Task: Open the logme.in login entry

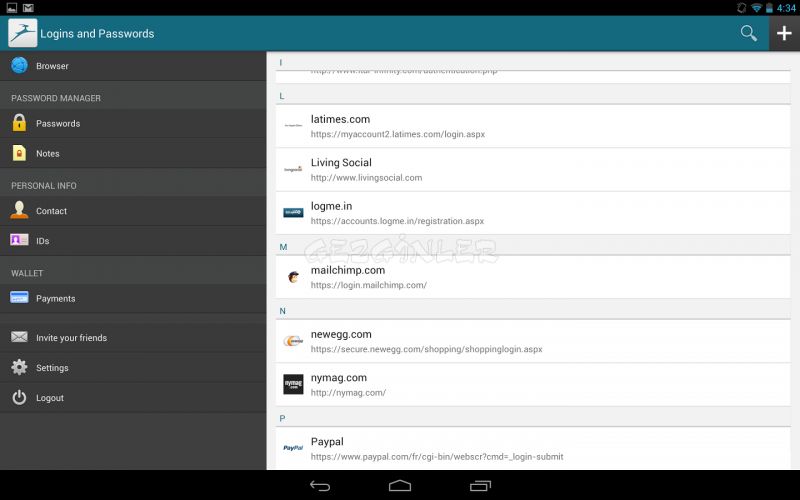Action: pos(533,213)
